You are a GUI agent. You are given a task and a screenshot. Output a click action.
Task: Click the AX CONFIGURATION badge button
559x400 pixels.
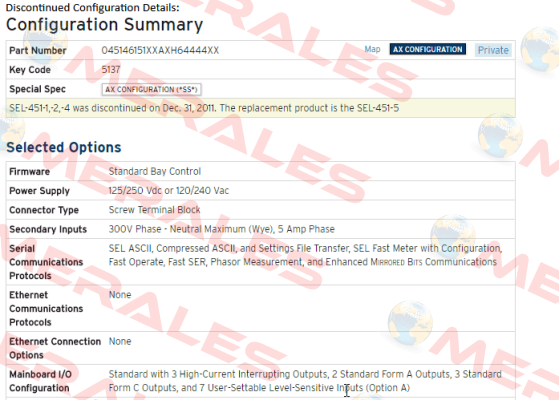click(x=427, y=49)
